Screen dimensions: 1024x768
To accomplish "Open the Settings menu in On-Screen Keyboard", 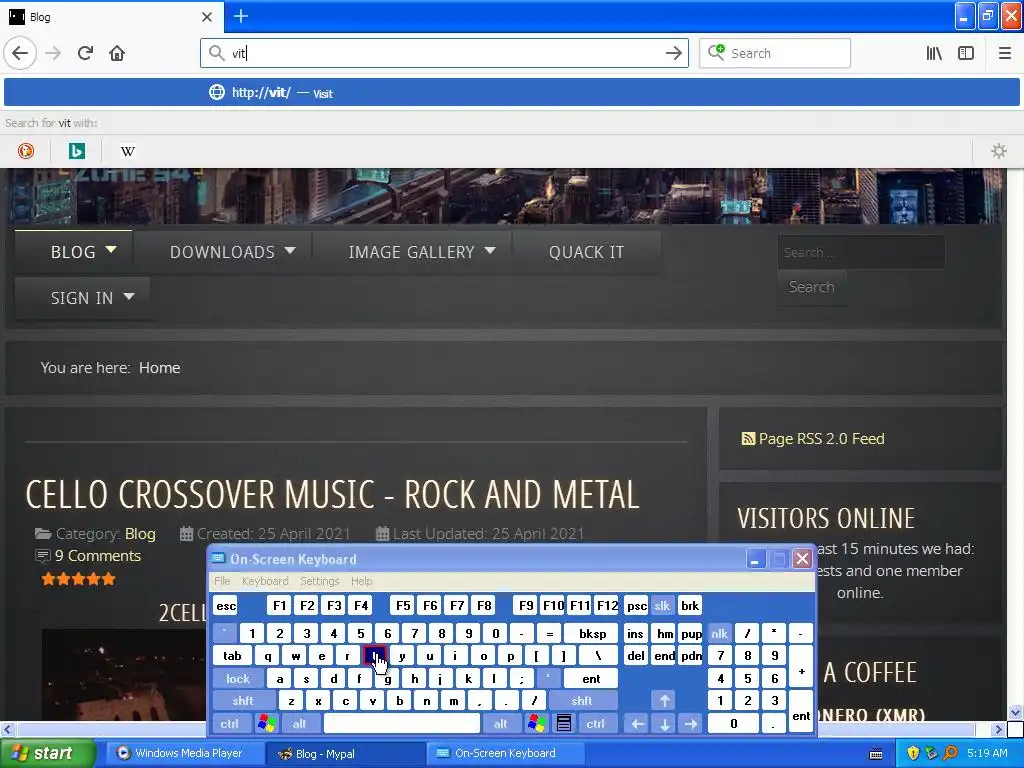I will [319, 581].
